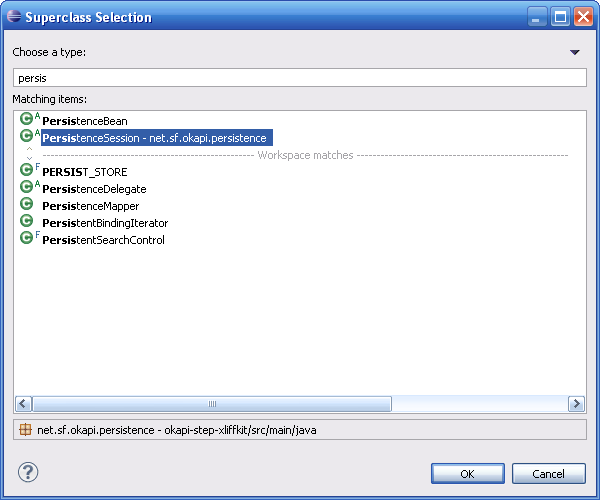
Task: Click the class icon beside PersistenceDelegate
Action: coord(26,187)
